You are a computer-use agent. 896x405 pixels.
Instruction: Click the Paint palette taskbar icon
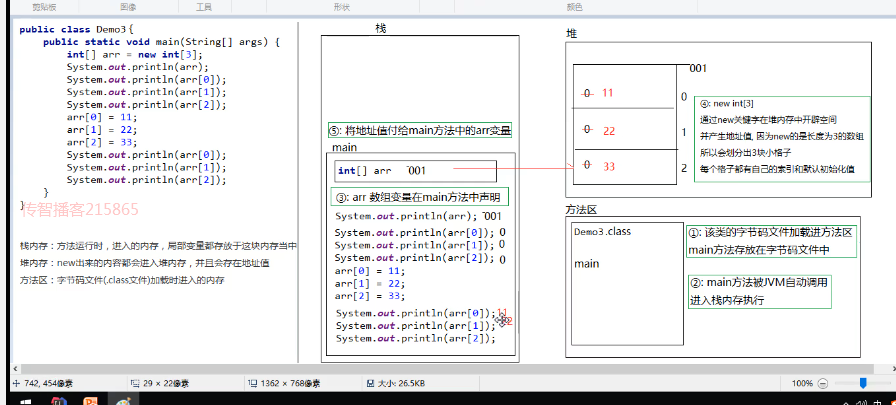[122, 402]
